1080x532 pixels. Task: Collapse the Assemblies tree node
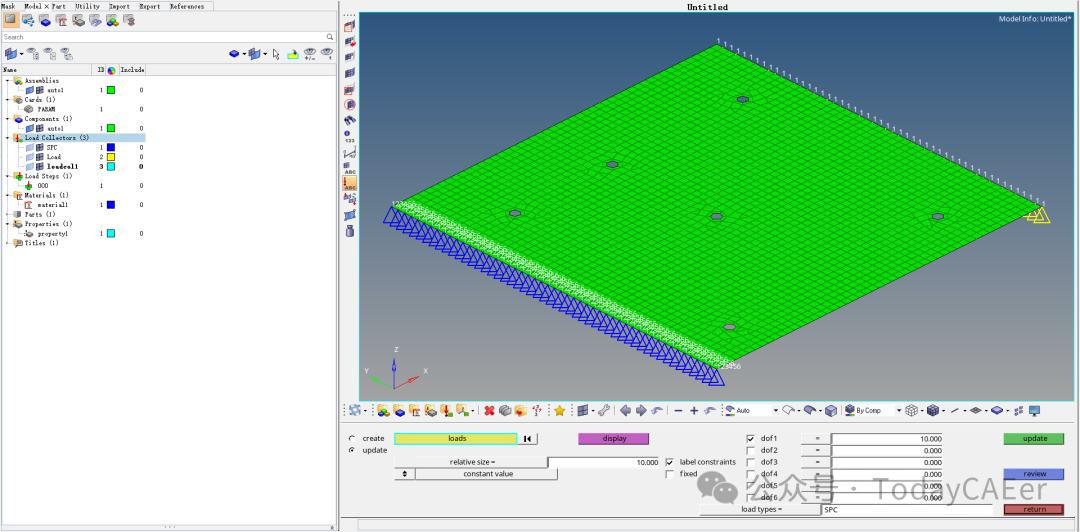(8, 81)
